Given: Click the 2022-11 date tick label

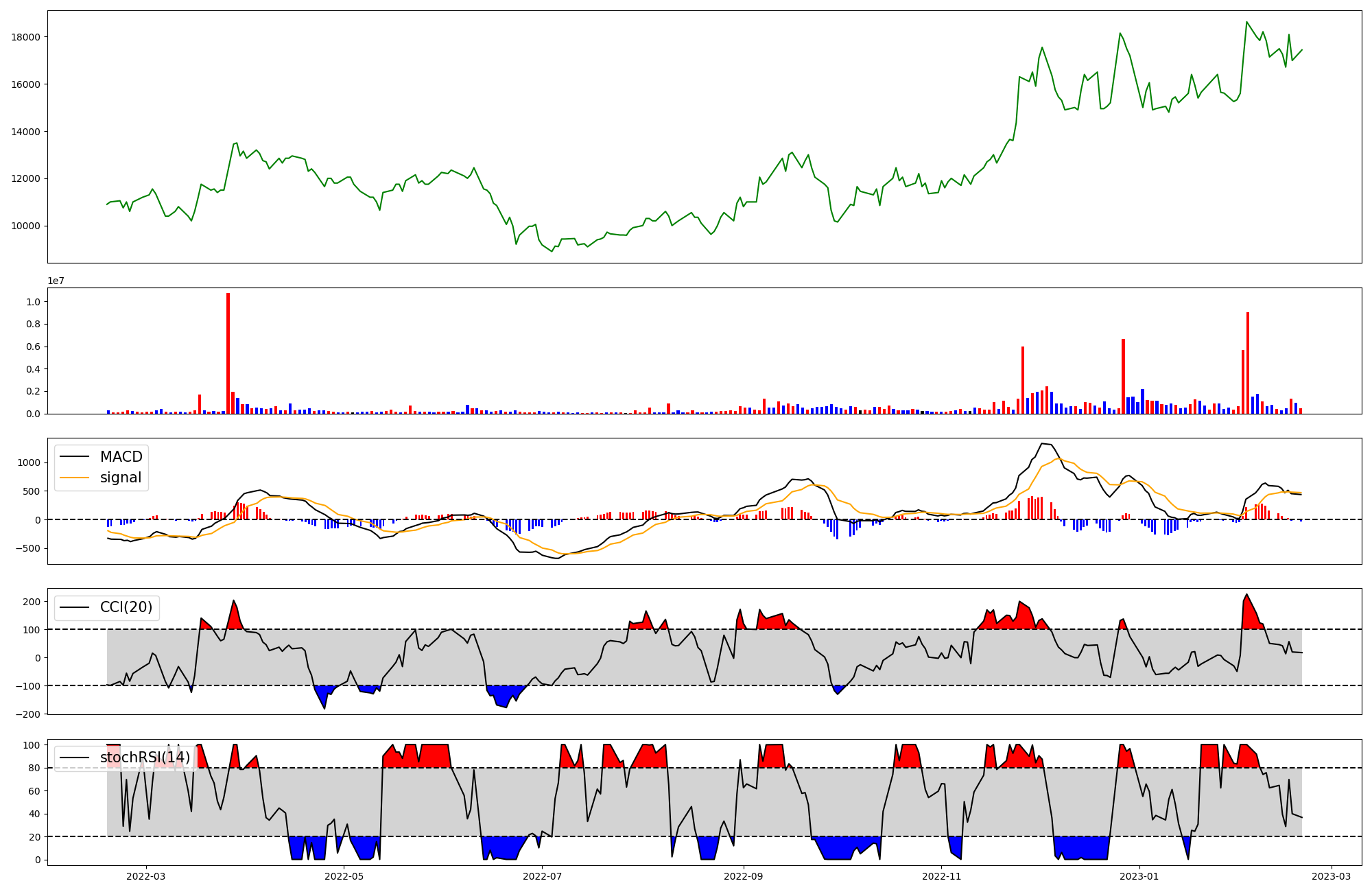Looking at the screenshot, I should [942, 876].
